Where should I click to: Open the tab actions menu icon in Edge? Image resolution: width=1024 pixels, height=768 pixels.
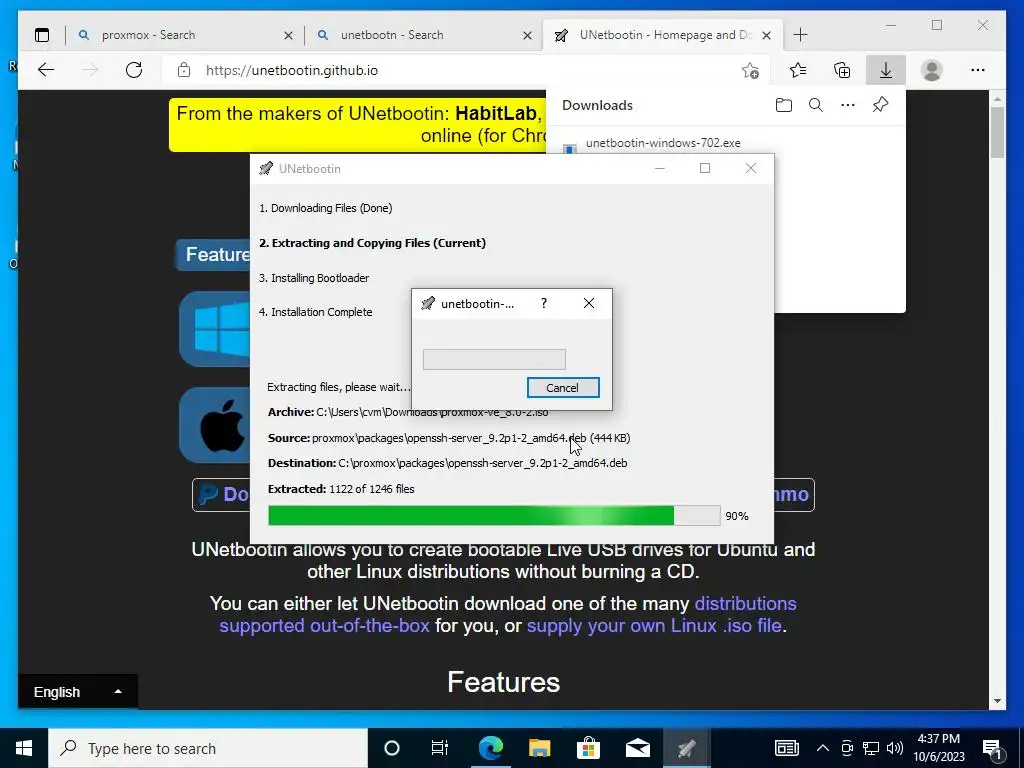pos(42,35)
